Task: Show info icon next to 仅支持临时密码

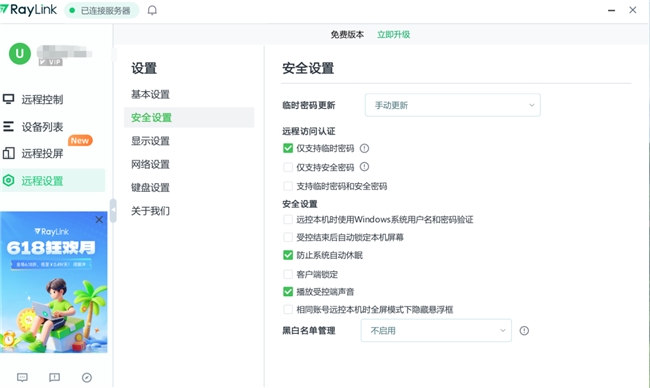Action: tap(364, 148)
